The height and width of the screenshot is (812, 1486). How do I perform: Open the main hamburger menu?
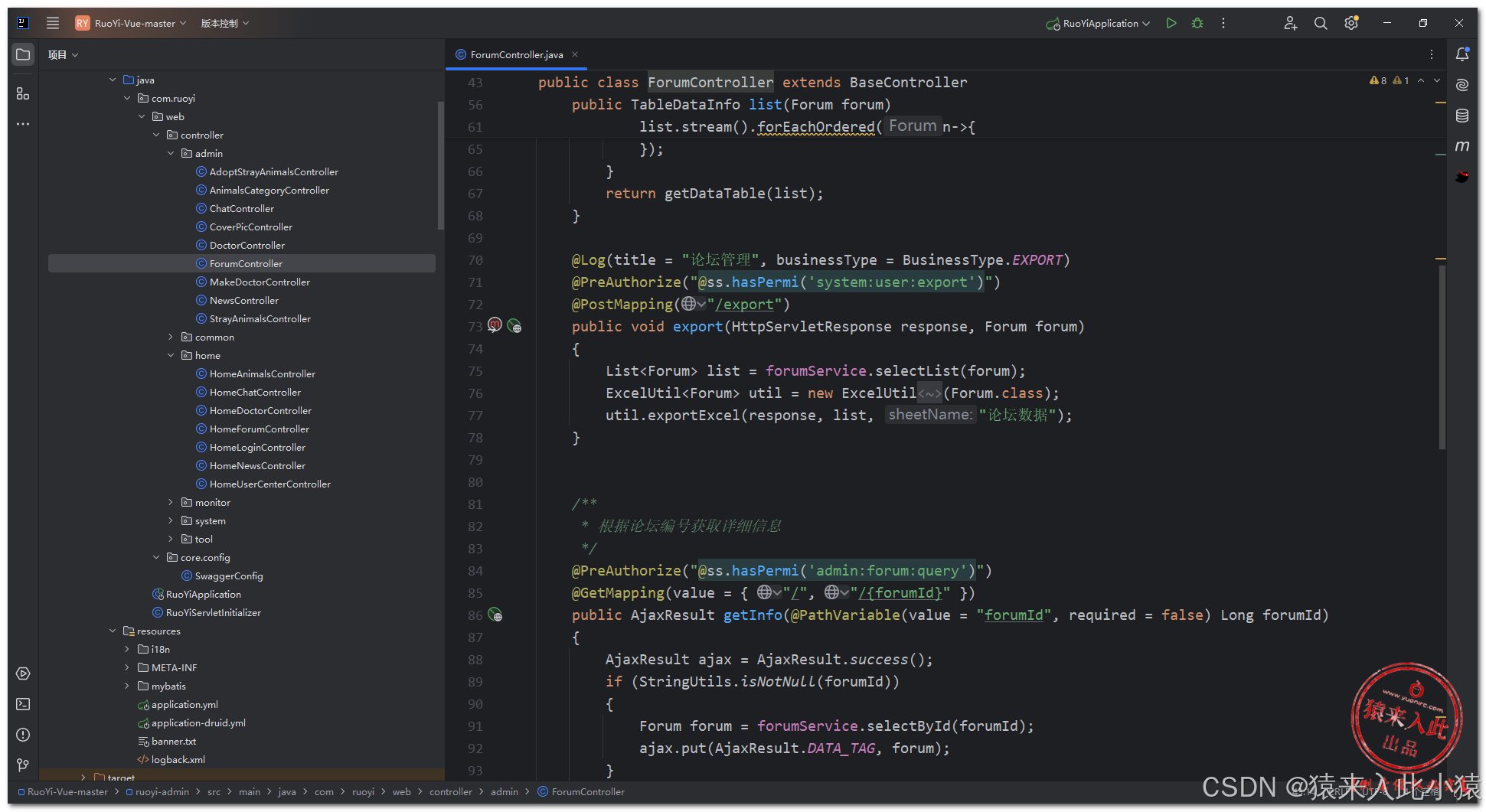[53, 23]
